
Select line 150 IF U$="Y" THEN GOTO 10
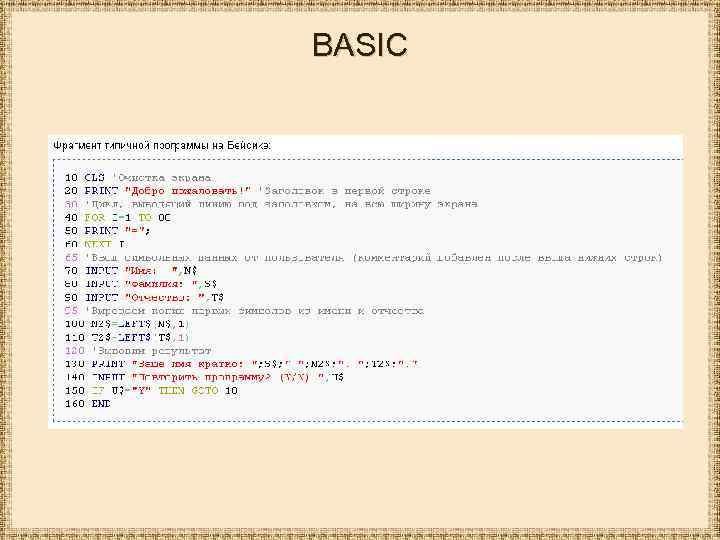(151, 391)
